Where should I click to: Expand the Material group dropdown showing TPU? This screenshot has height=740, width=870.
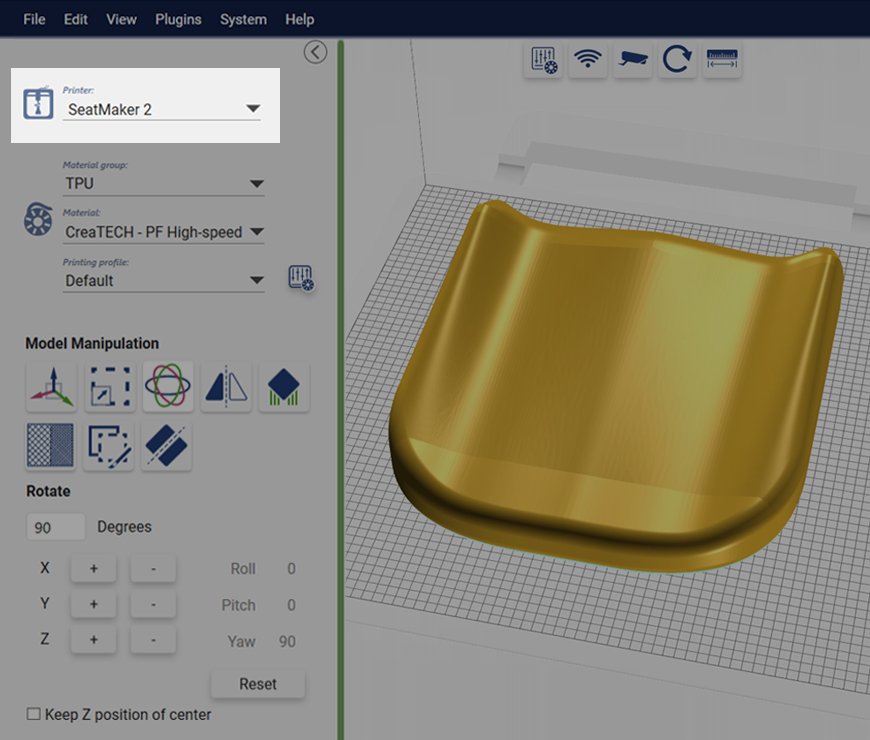tap(164, 184)
